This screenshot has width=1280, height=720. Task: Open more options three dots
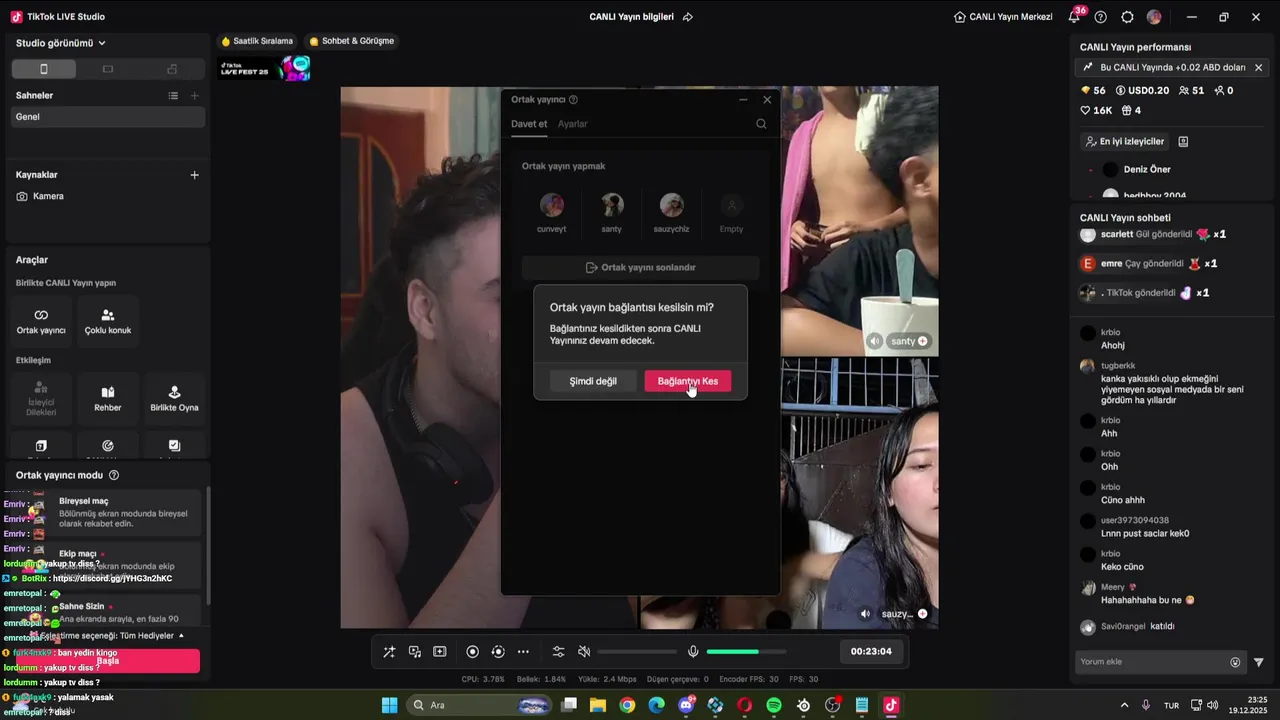click(x=523, y=652)
